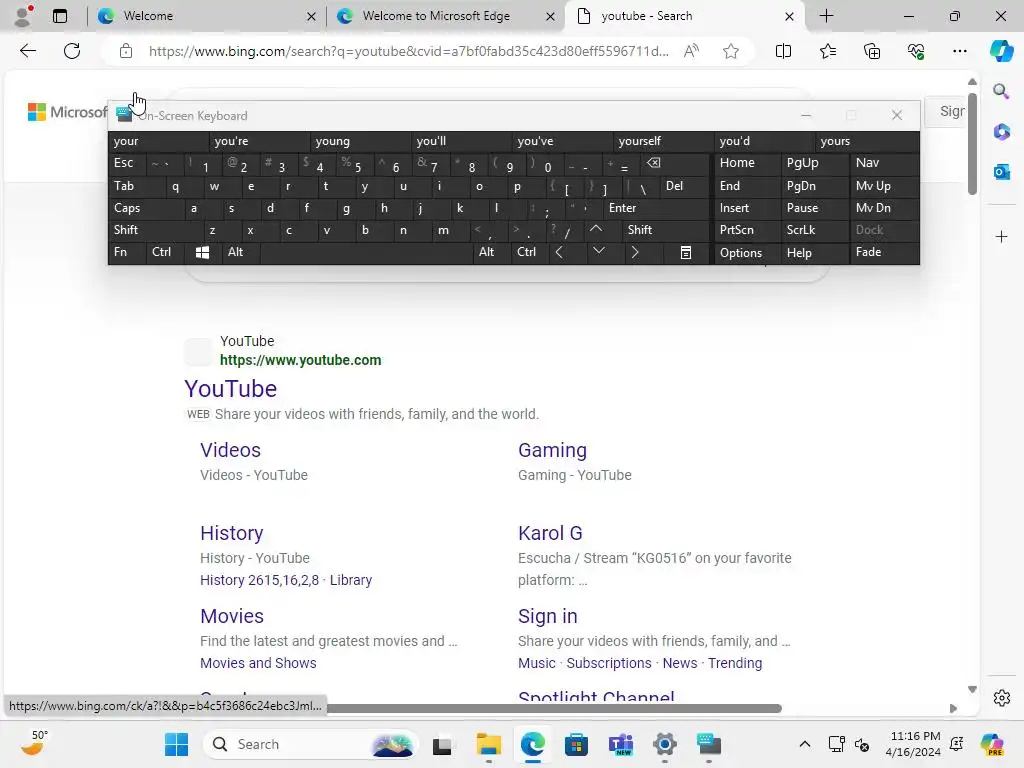Open Split screen icon

pyautogui.click(x=783, y=51)
